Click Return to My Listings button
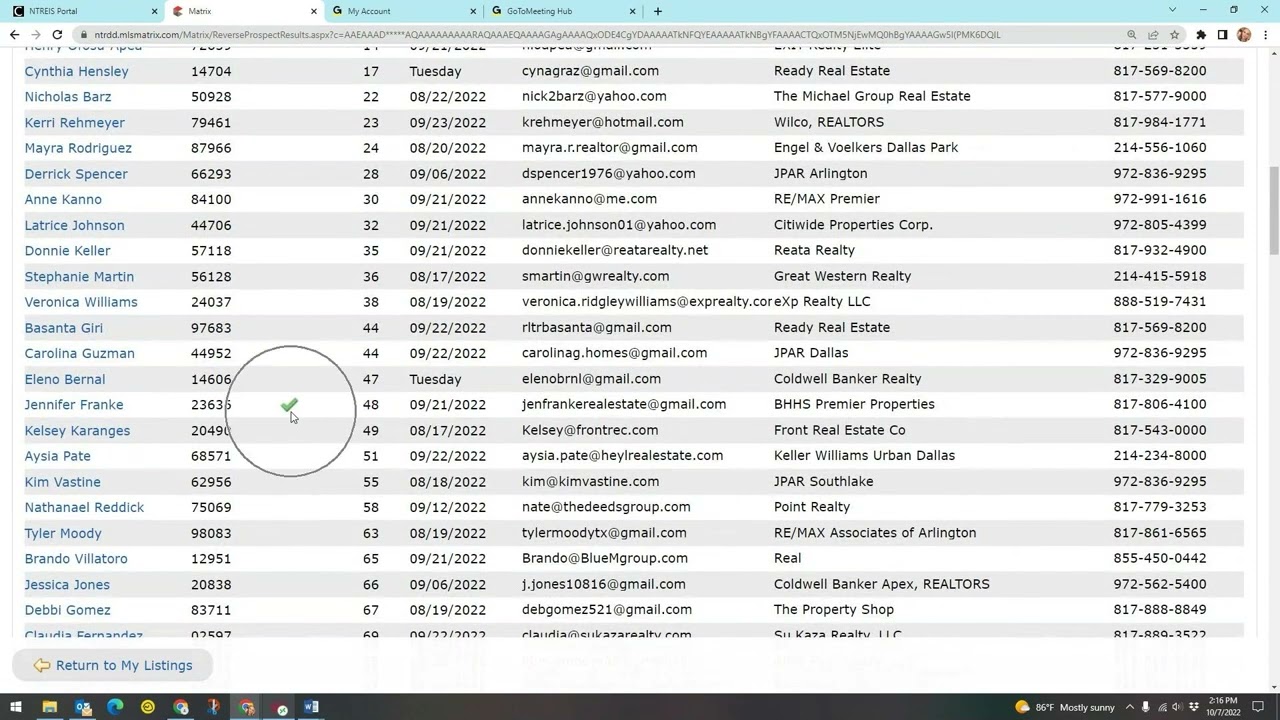Viewport: 1280px width, 720px height. [x=112, y=665]
